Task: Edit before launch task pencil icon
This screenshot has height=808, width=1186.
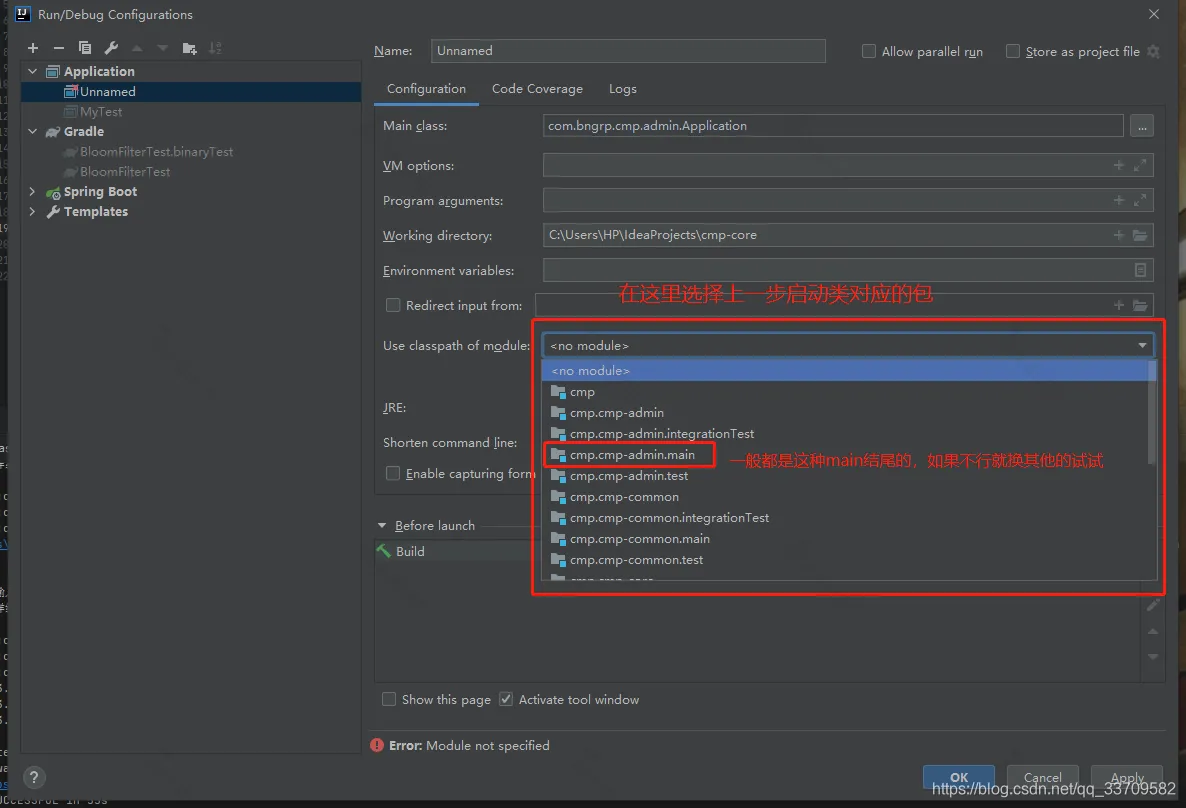Action: (1153, 605)
